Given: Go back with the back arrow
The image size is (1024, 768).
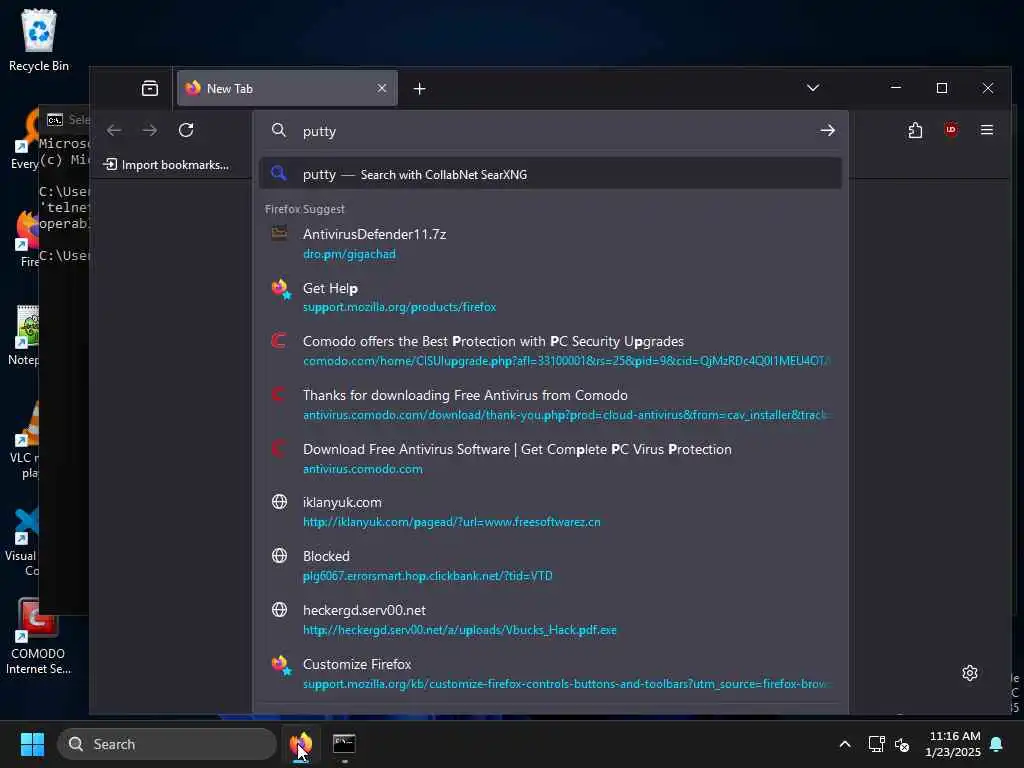Looking at the screenshot, I should tap(114, 130).
